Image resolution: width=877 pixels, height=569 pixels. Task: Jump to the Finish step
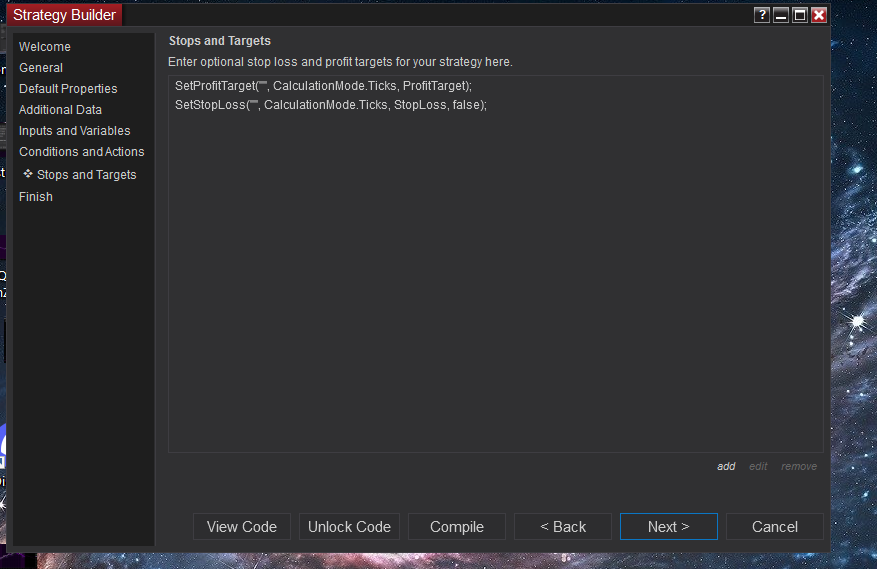pyautogui.click(x=36, y=197)
